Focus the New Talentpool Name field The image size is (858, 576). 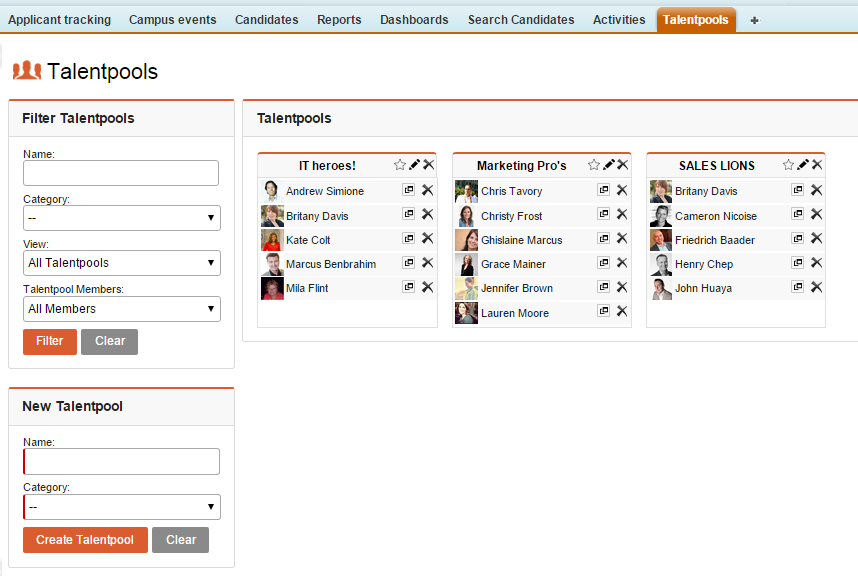pyautogui.click(x=121, y=462)
